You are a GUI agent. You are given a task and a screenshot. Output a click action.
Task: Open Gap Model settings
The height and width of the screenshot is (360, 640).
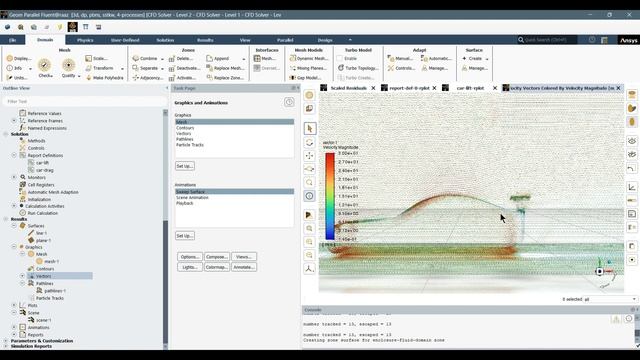(305, 78)
